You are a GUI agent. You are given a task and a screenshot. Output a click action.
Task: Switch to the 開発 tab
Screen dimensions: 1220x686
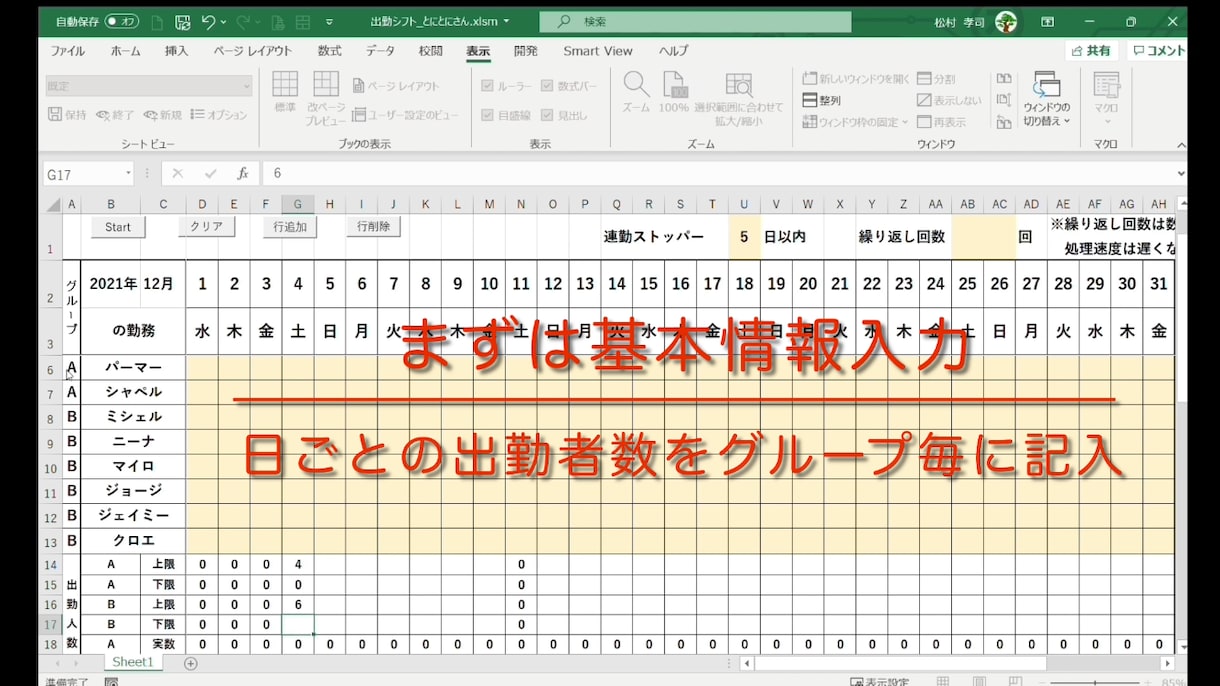coord(525,51)
